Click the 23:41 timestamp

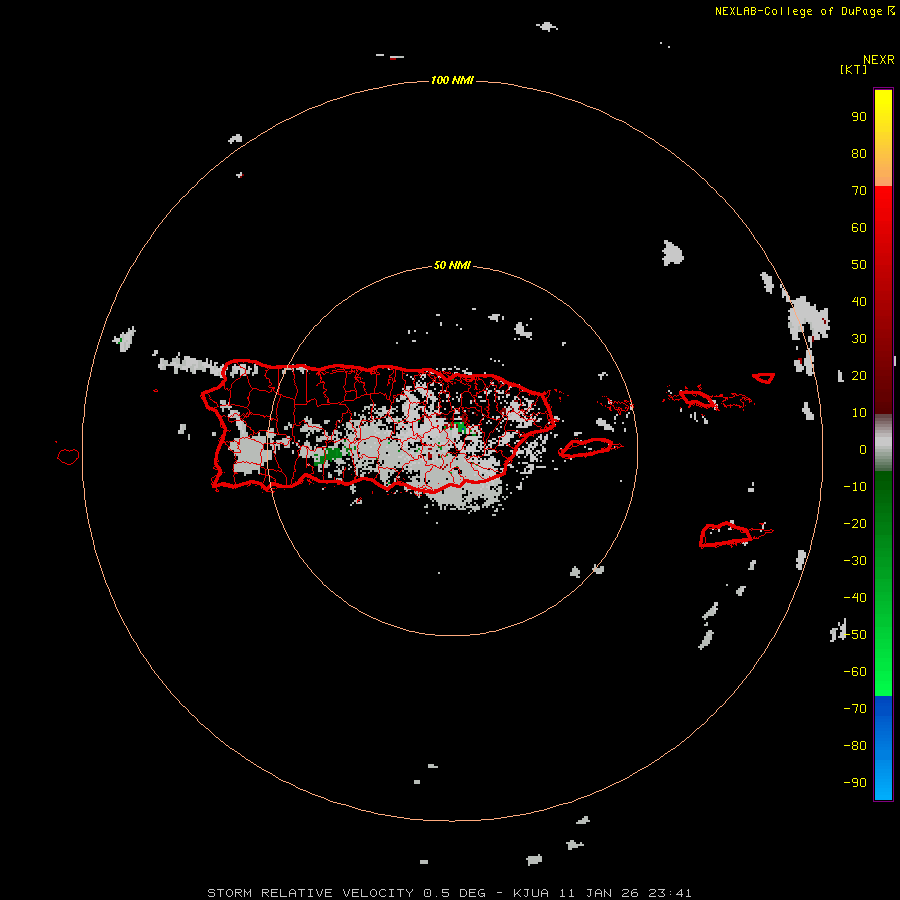(670, 893)
